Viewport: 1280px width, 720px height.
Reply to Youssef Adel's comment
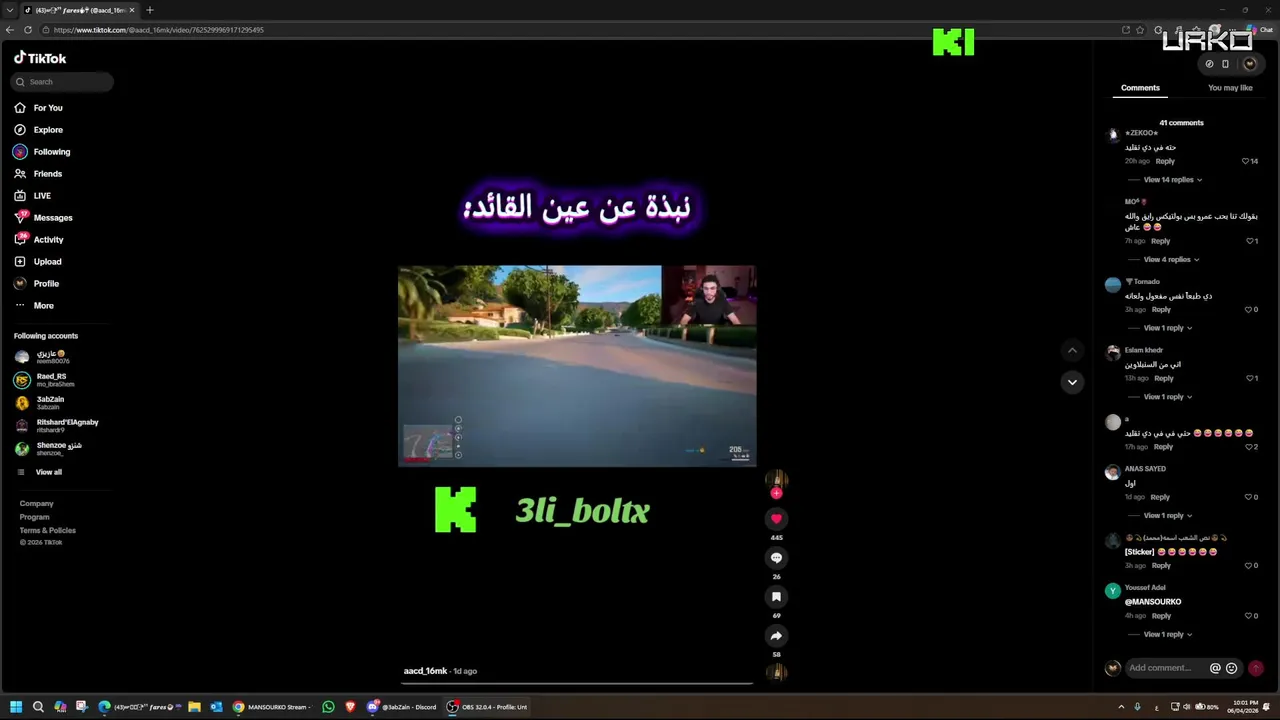tap(1161, 616)
